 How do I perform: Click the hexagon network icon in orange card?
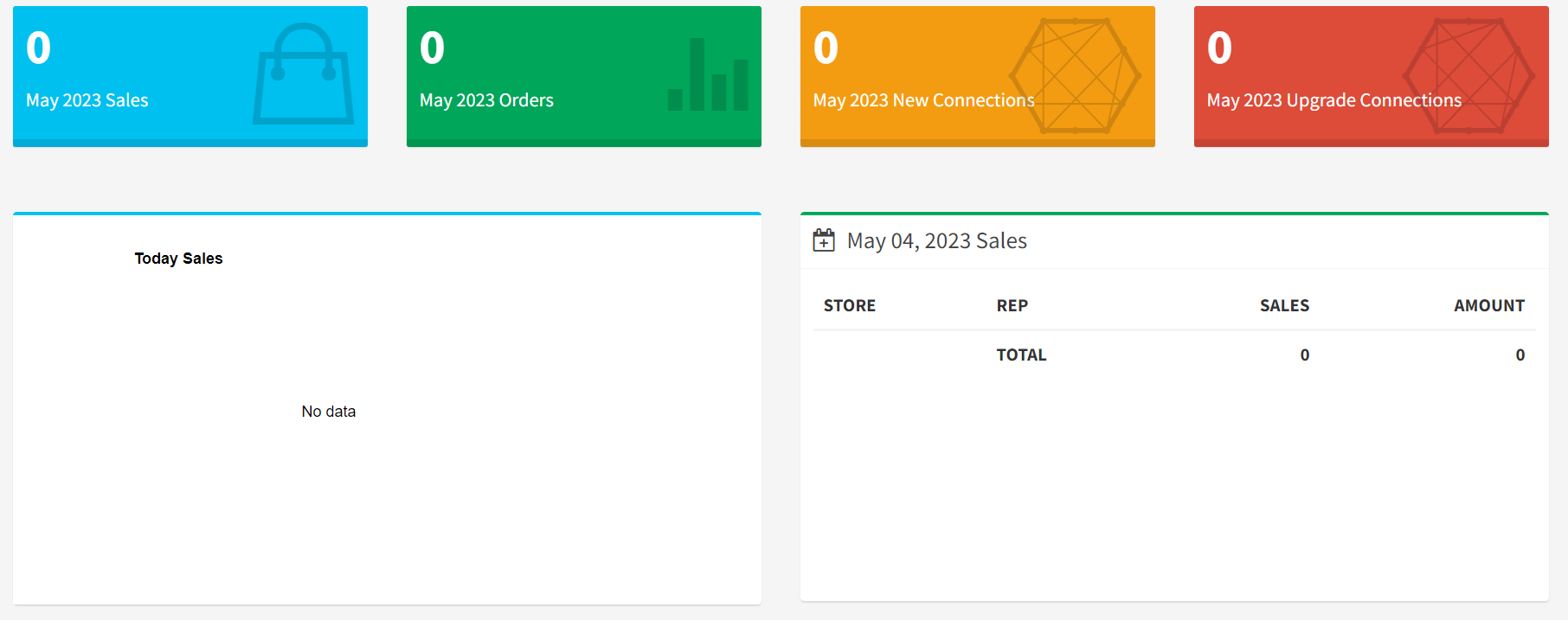click(1075, 75)
